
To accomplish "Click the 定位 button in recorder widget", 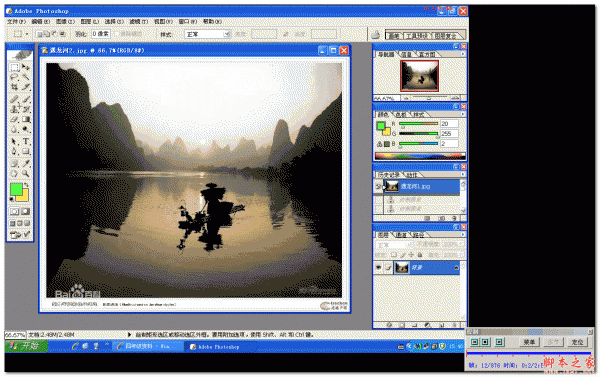I will 577,342.
